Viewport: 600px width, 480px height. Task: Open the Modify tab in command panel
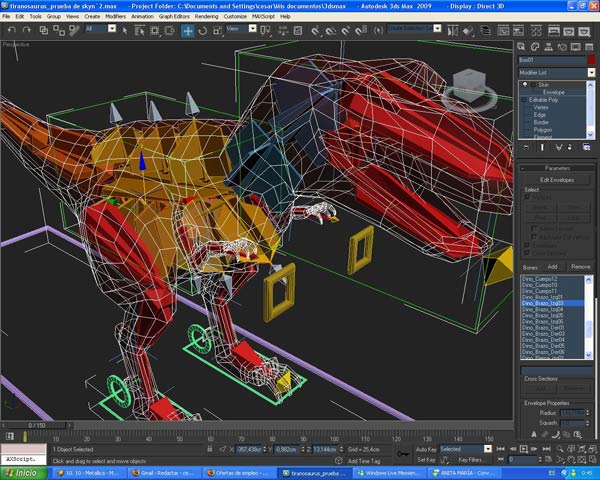[535, 47]
